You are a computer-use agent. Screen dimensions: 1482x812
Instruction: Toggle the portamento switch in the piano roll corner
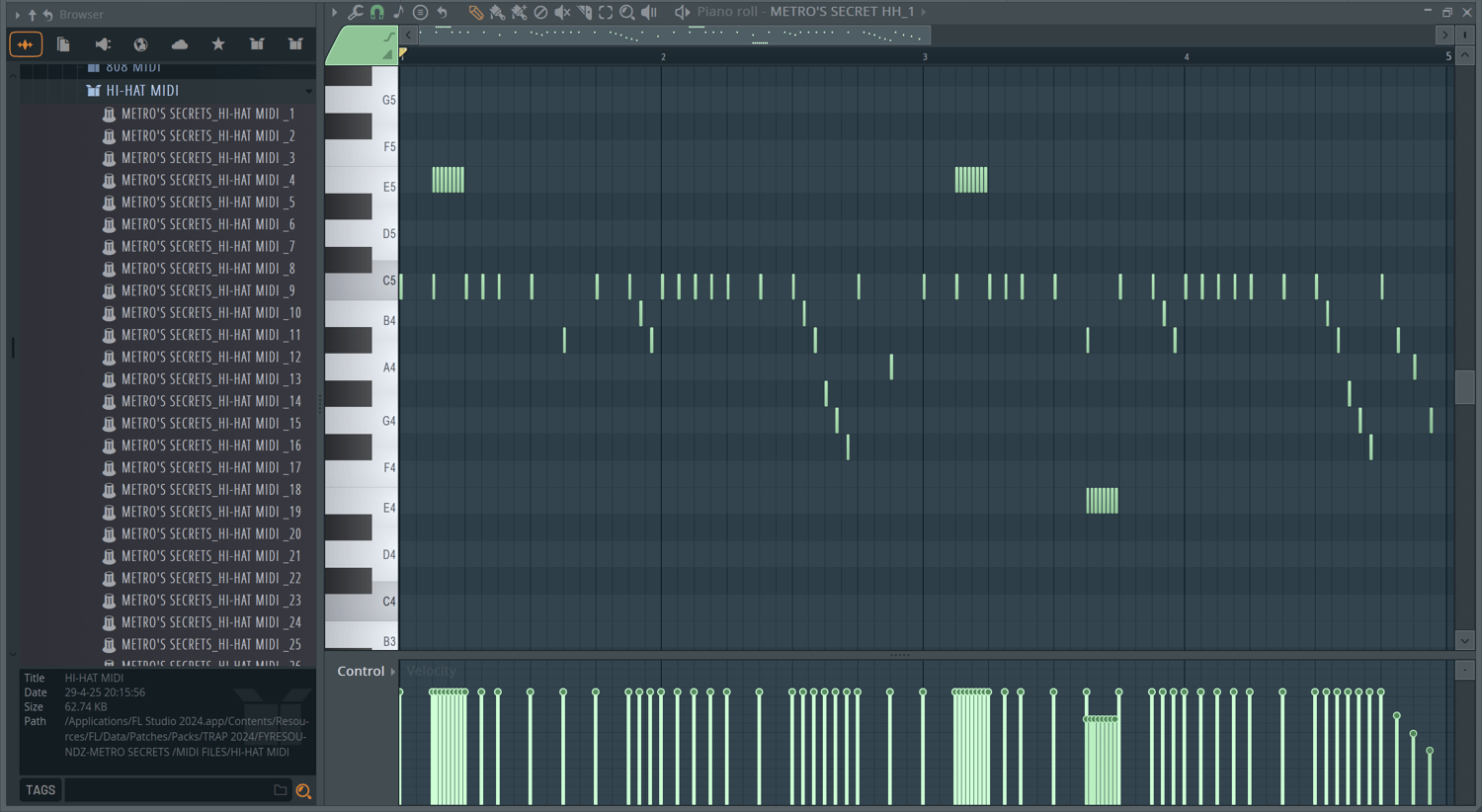click(x=389, y=37)
